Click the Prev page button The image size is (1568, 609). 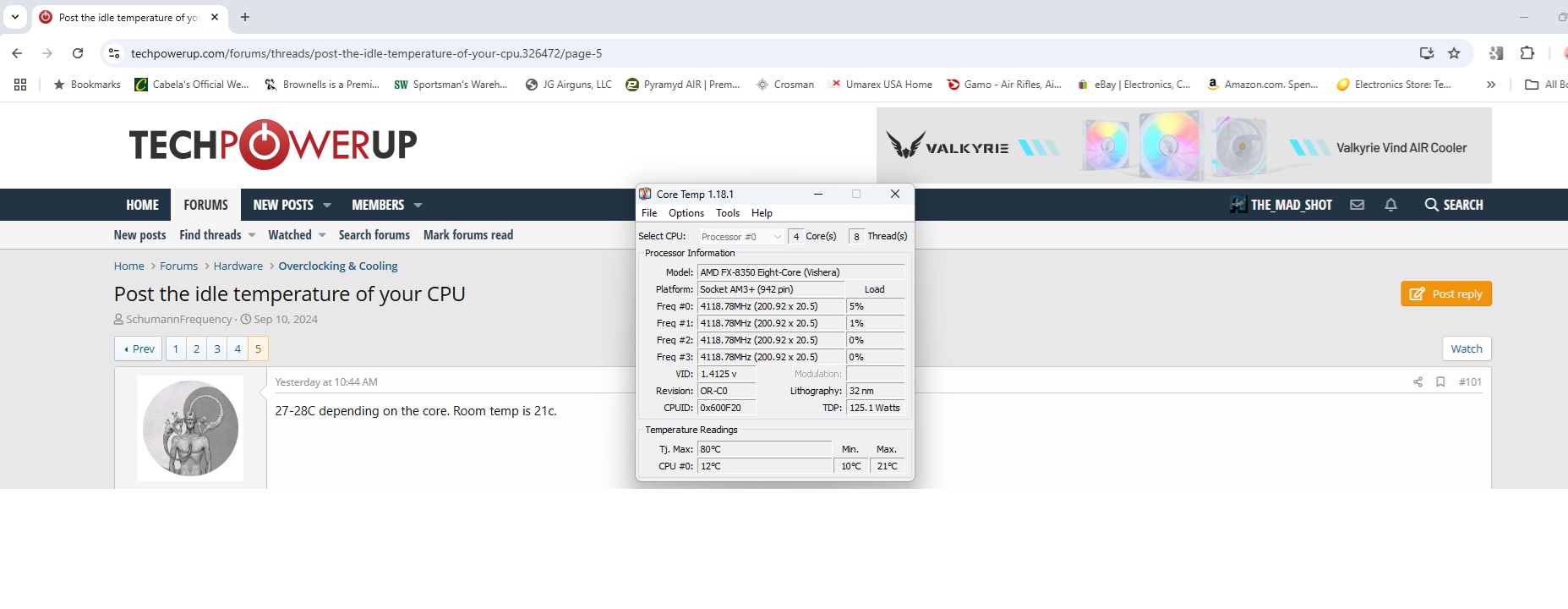tap(139, 348)
